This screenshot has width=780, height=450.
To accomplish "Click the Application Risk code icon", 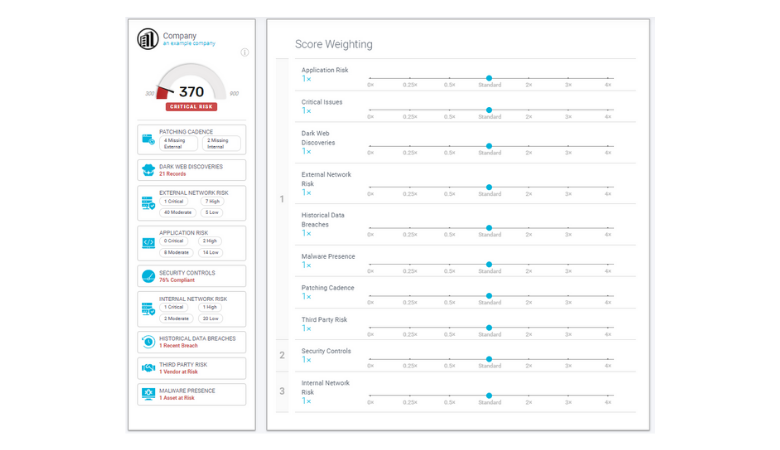I will click(148, 243).
